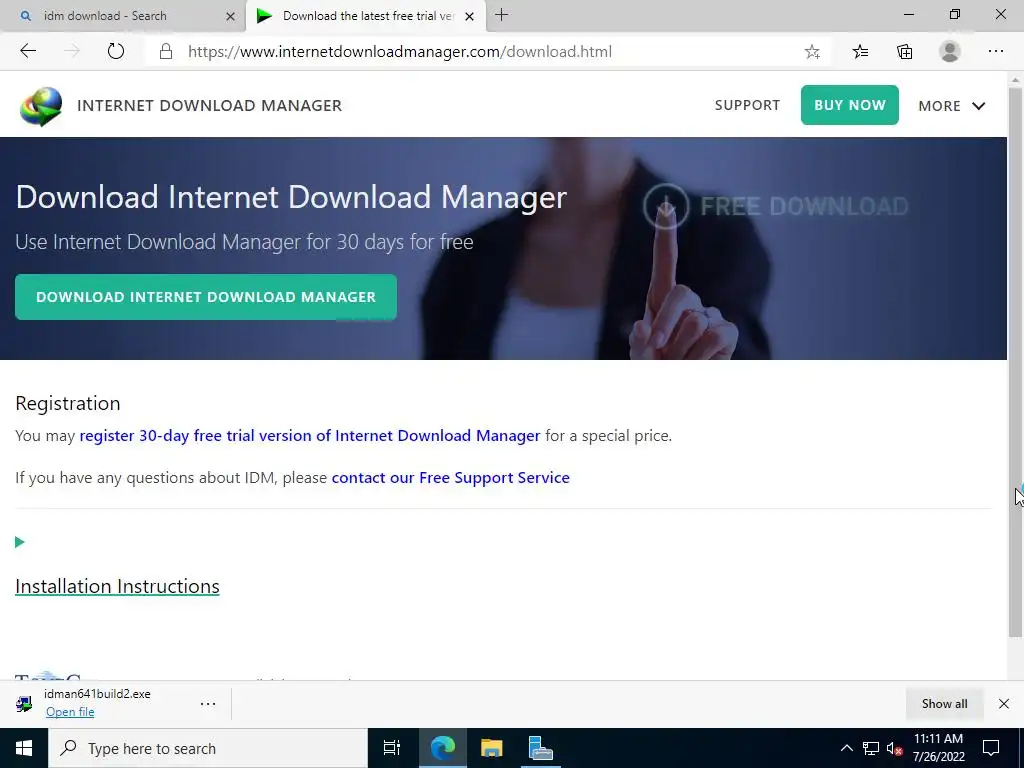Click the muted volume tray icon
Screen dimensions: 1024x768
click(895, 748)
